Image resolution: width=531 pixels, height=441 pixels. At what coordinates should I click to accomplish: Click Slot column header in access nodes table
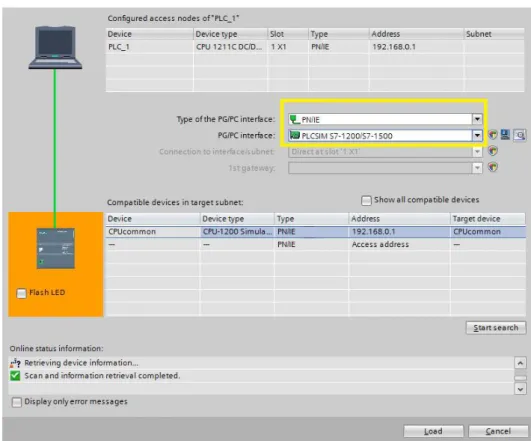288,34
